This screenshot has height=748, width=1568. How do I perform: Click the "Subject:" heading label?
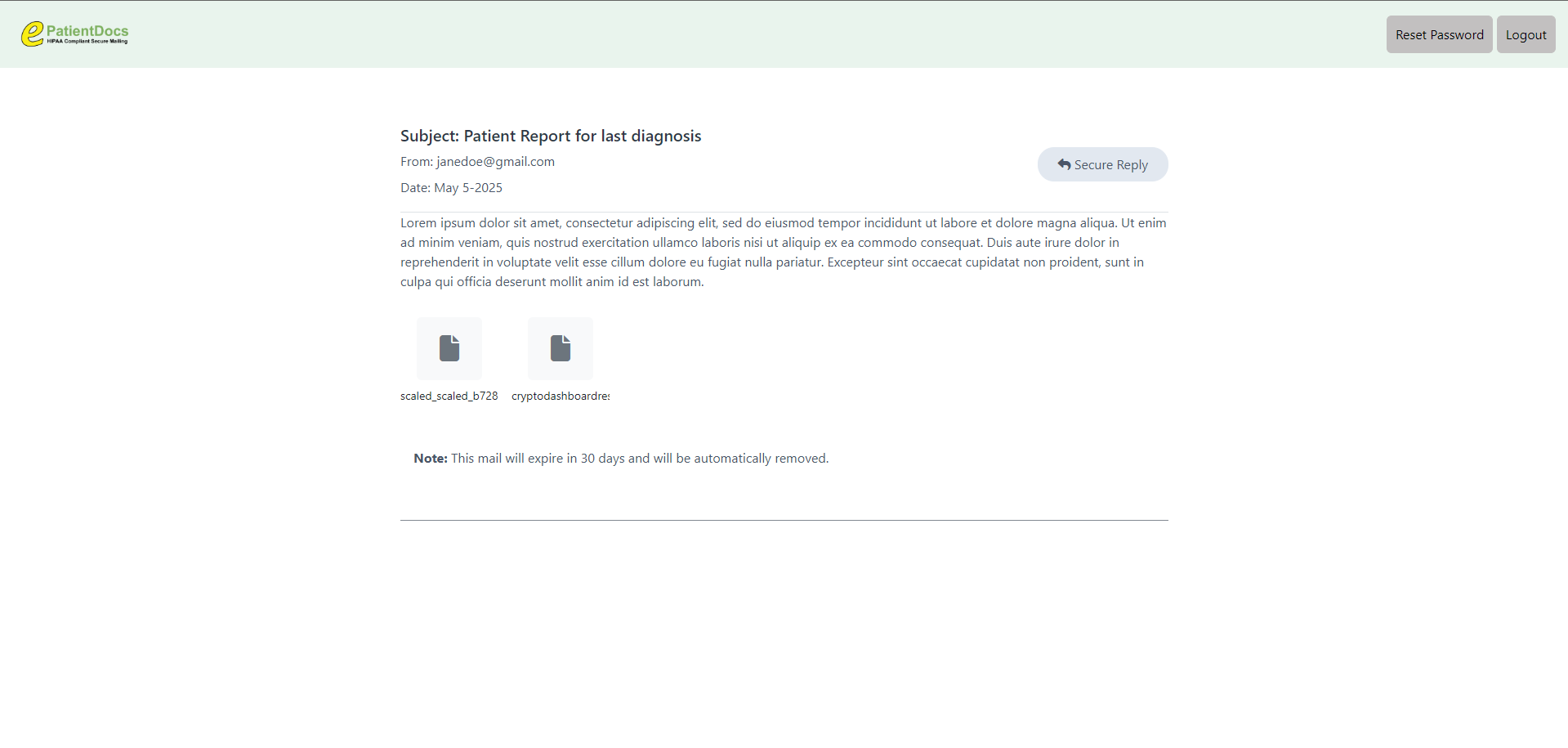(429, 136)
